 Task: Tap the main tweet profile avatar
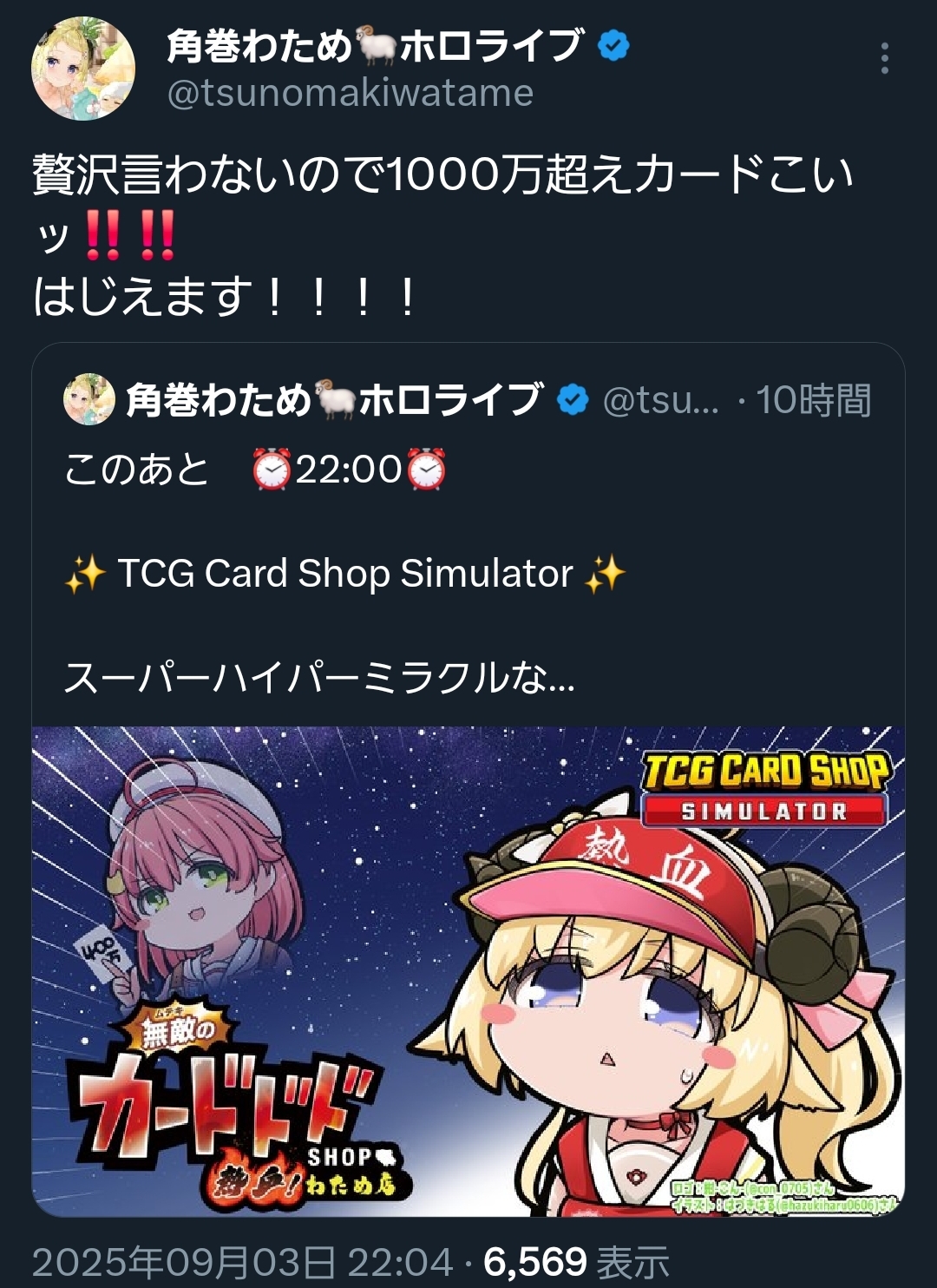click(x=83, y=68)
